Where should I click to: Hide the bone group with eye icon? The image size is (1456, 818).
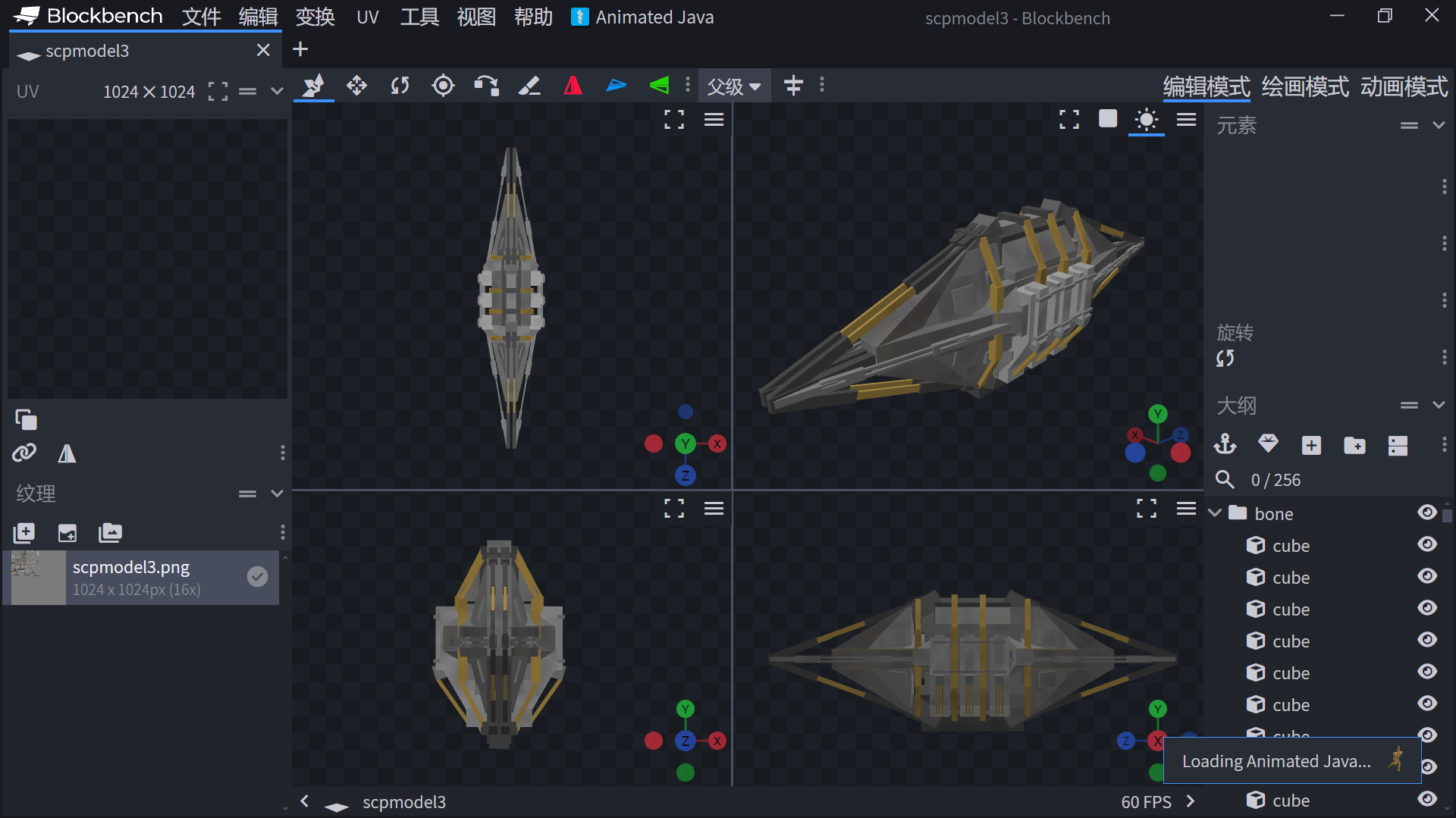tap(1426, 513)
